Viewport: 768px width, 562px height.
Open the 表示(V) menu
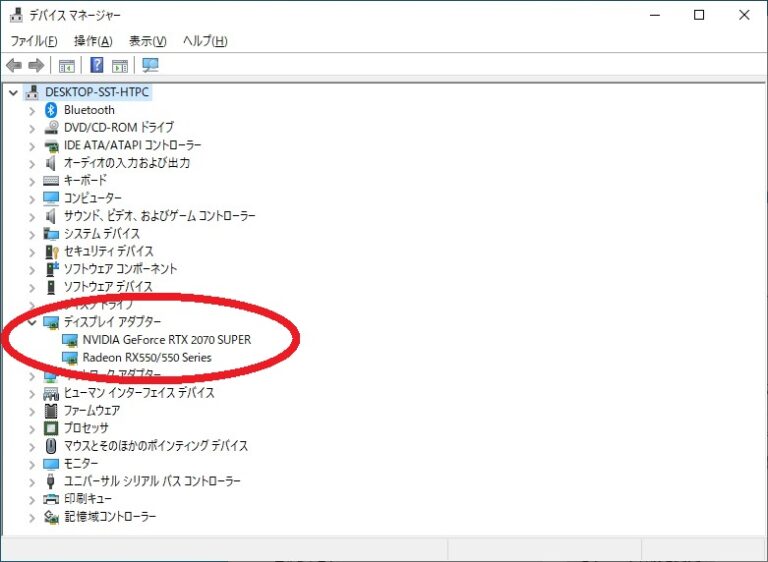pos(148,41)
